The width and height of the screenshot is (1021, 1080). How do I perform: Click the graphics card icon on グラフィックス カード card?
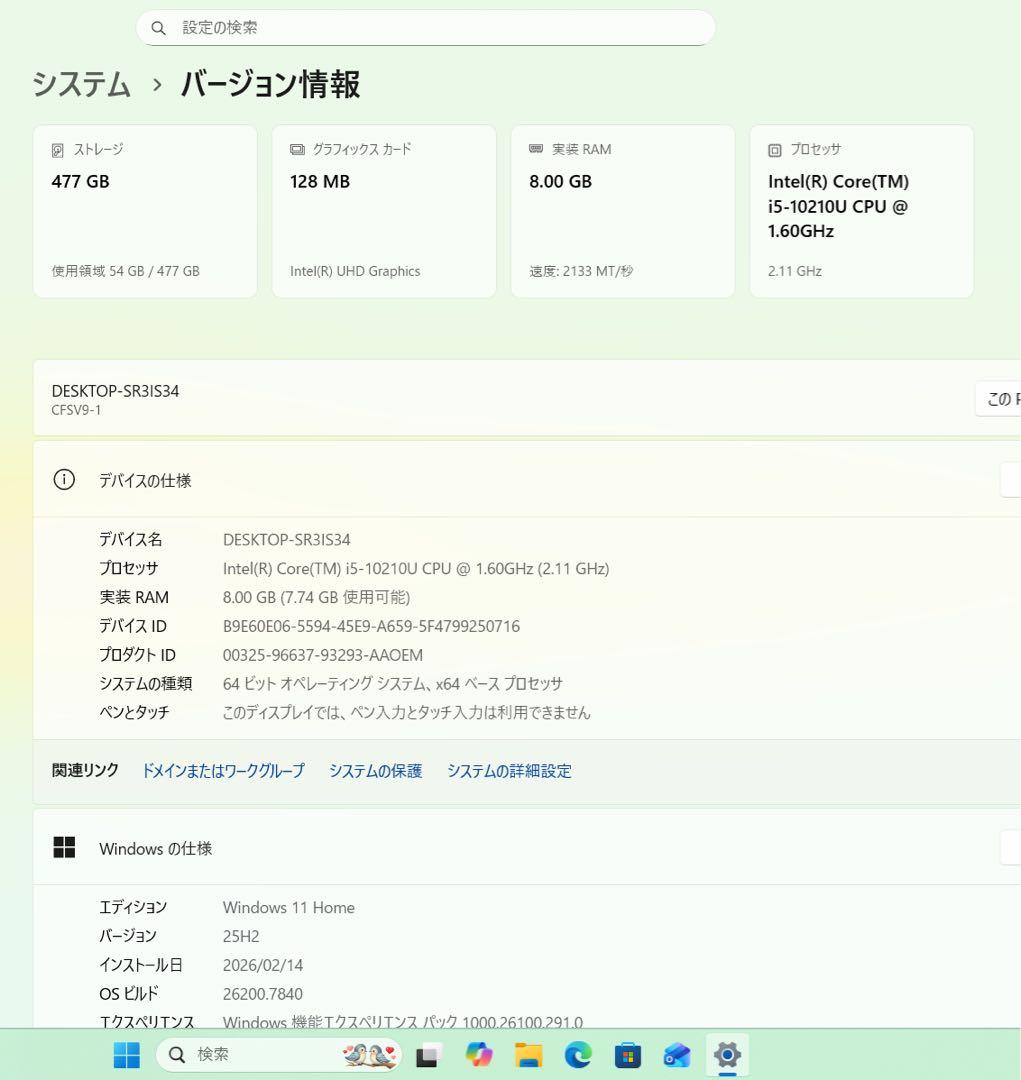click(x=296, y=150)
